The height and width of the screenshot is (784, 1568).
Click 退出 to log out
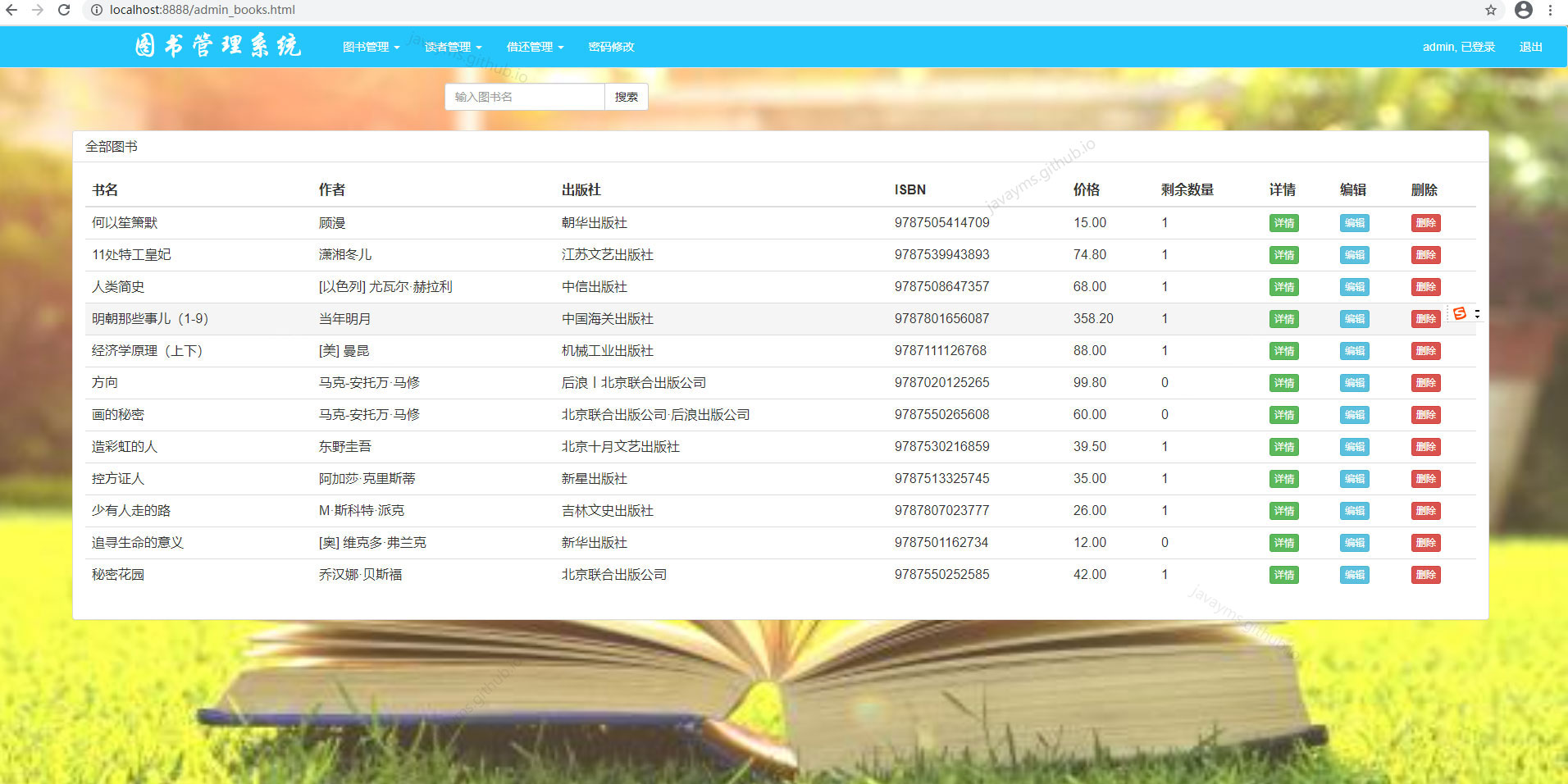1530,47
